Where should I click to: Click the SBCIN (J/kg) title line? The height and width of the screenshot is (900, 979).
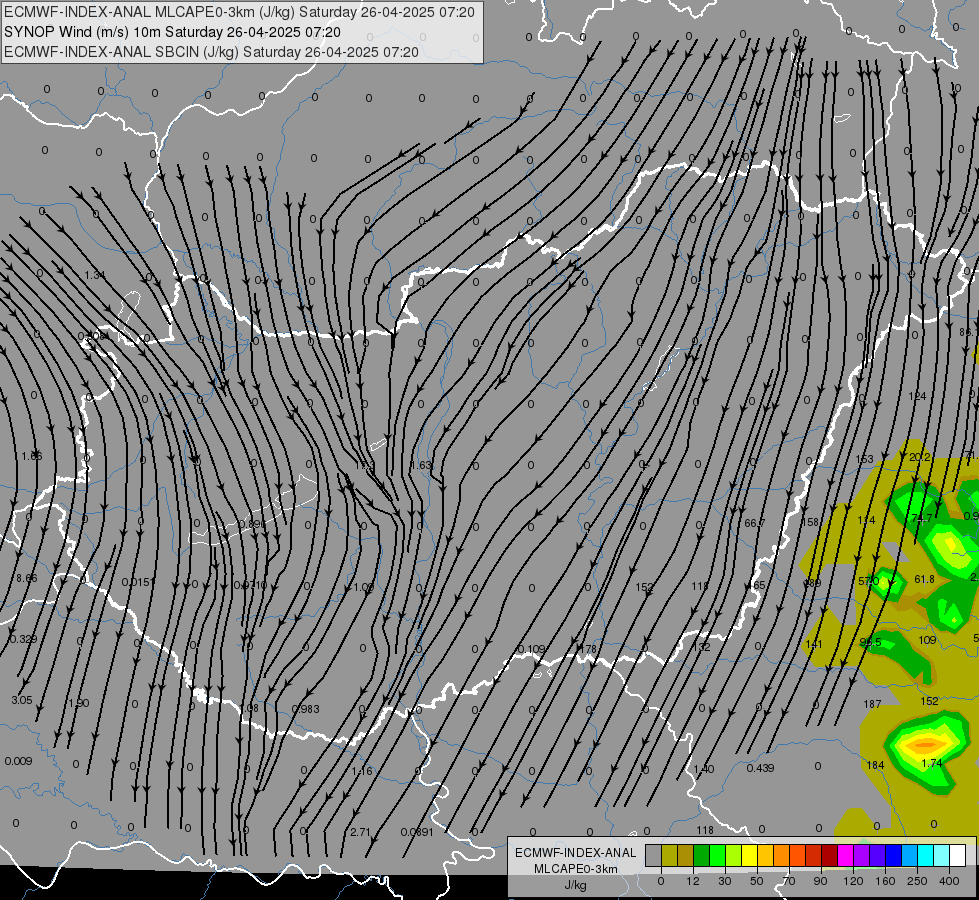point(211,52)
